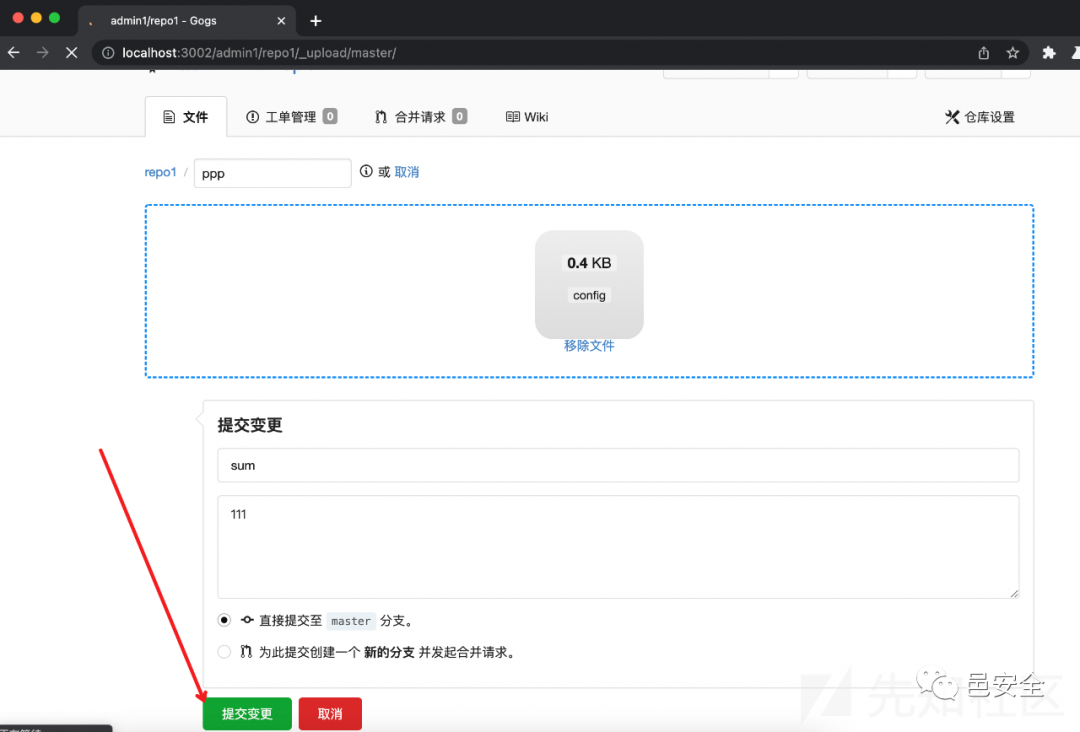This screenshot has height=732, width=1080.
Task: Click the repo1 repository link
Action: click(x=160, y=171)
